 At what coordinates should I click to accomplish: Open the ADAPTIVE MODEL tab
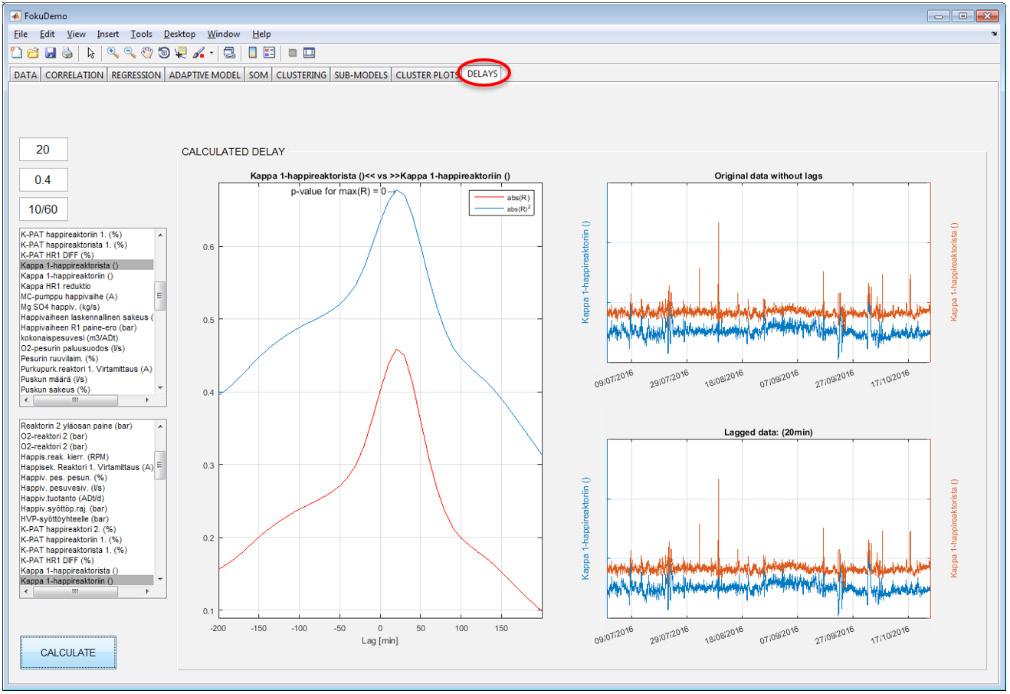click(x=204, y=75)
